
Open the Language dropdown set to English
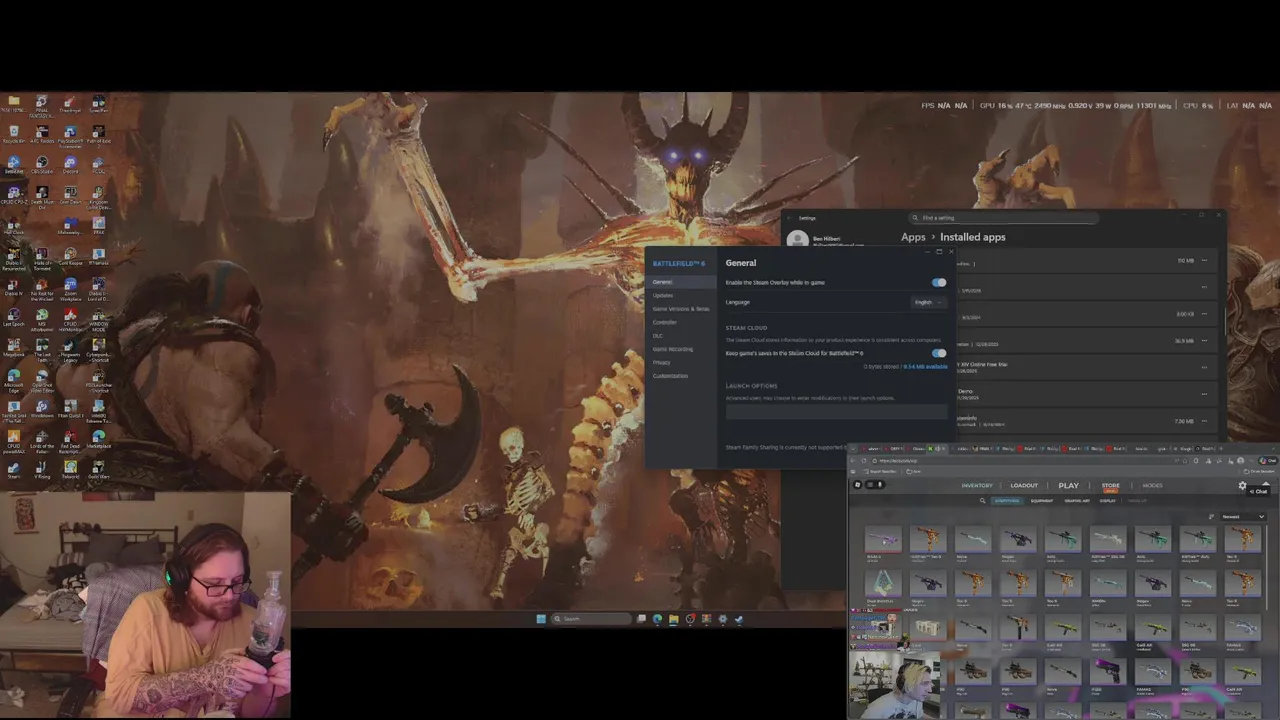tap(929, 302)
